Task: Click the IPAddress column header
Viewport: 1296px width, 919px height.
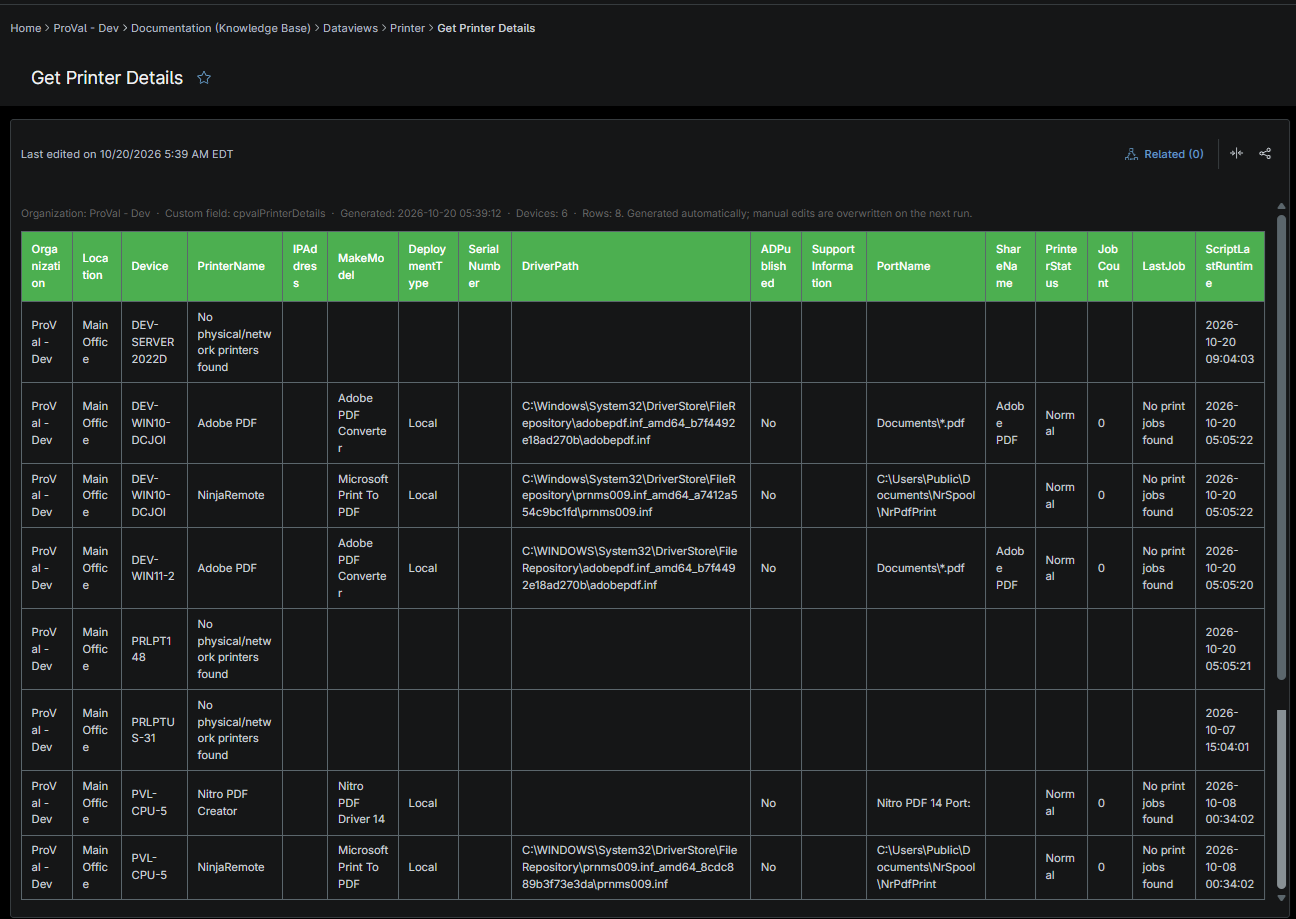Action: pos(305,266)
